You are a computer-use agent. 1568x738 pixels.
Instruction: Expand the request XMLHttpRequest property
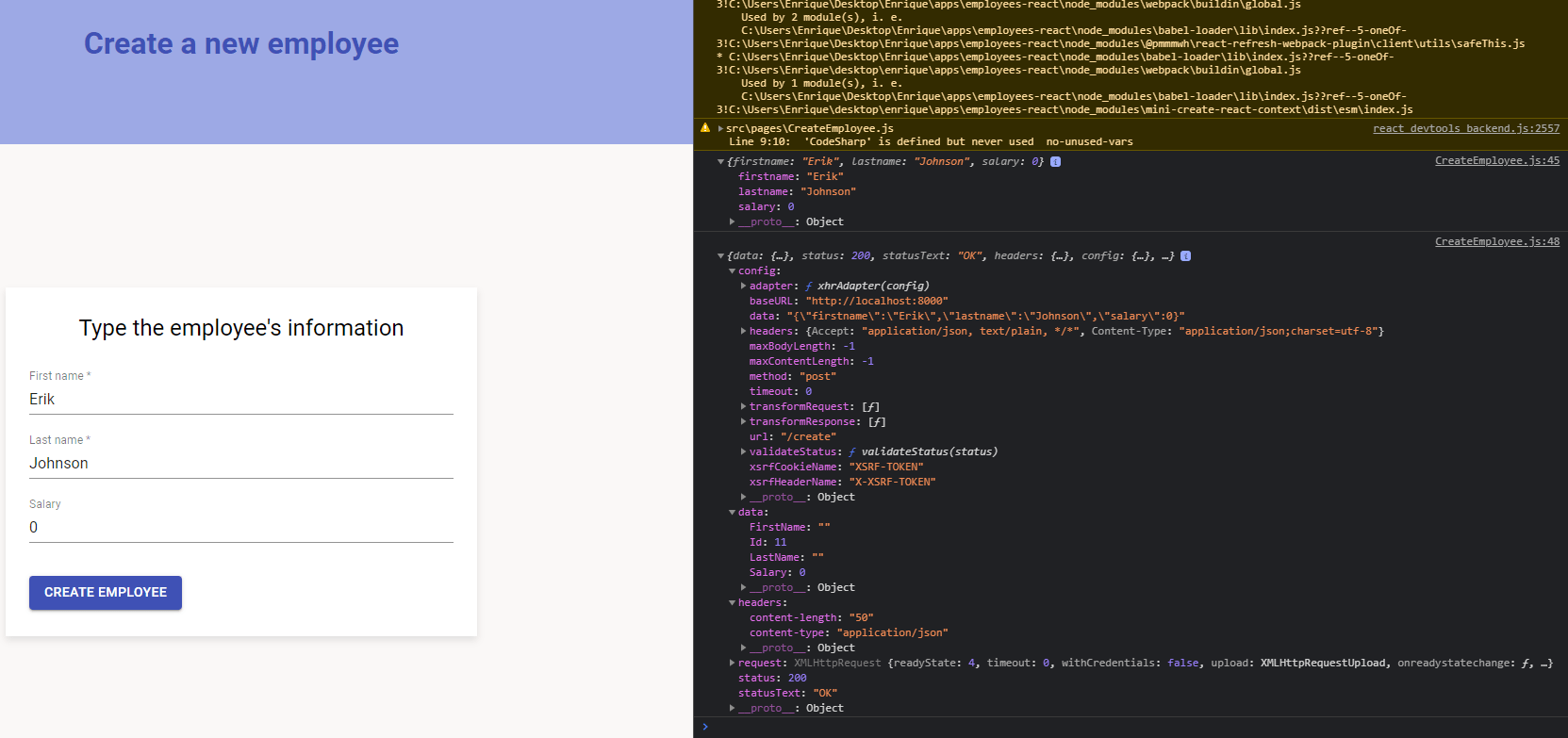pos(733,664)
